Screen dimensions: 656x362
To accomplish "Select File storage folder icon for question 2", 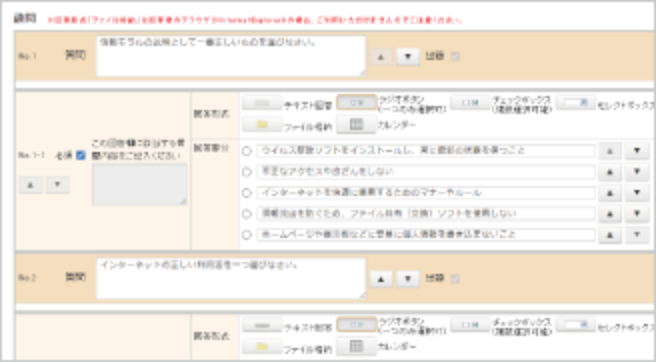I will [x=262, y=346].
